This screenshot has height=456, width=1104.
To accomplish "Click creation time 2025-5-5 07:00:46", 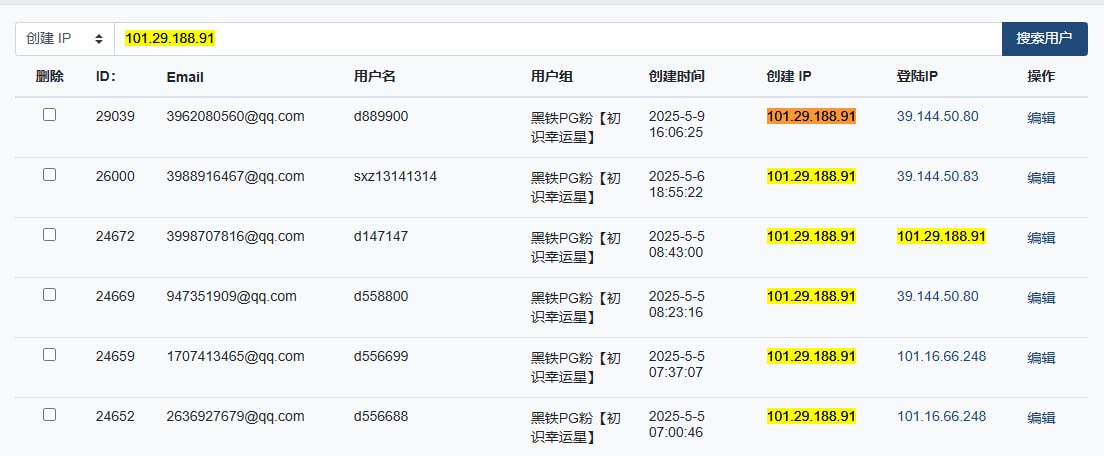I will pos(677,424).
